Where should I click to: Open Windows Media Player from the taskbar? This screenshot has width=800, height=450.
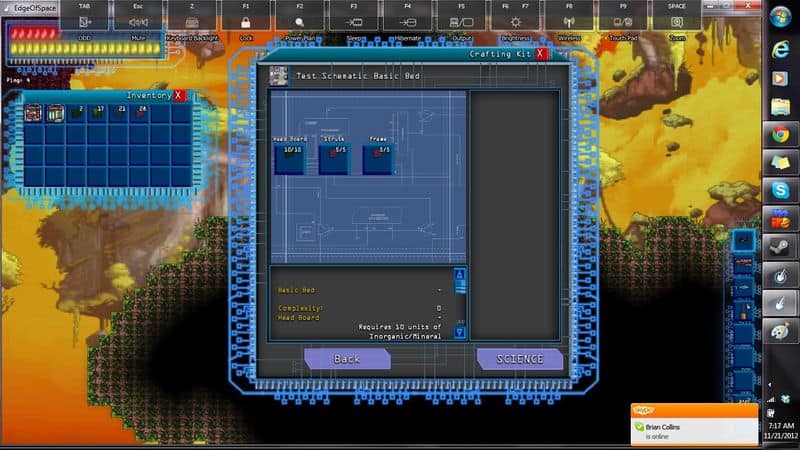780,78
